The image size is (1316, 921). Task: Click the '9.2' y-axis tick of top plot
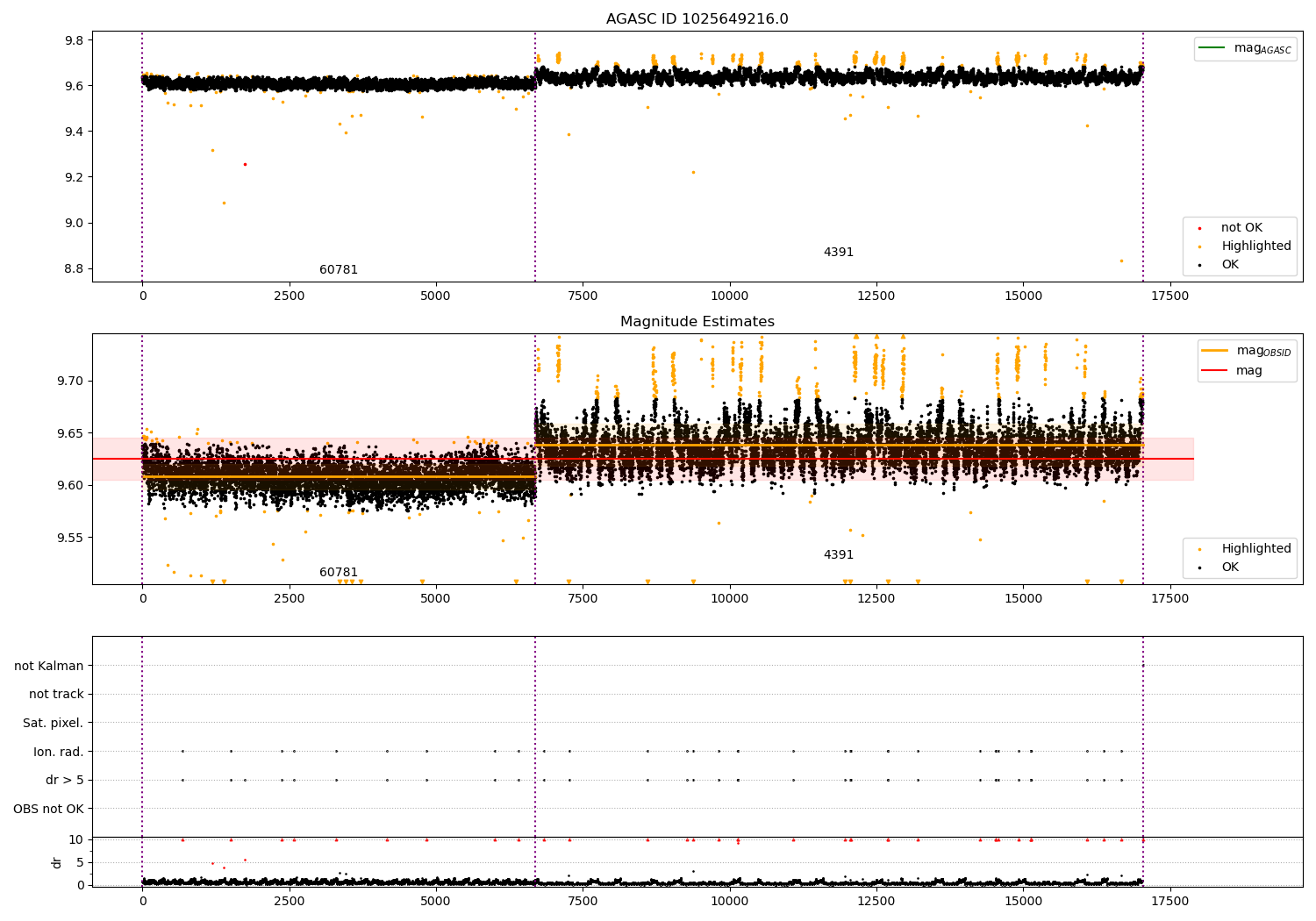(74, 177)
